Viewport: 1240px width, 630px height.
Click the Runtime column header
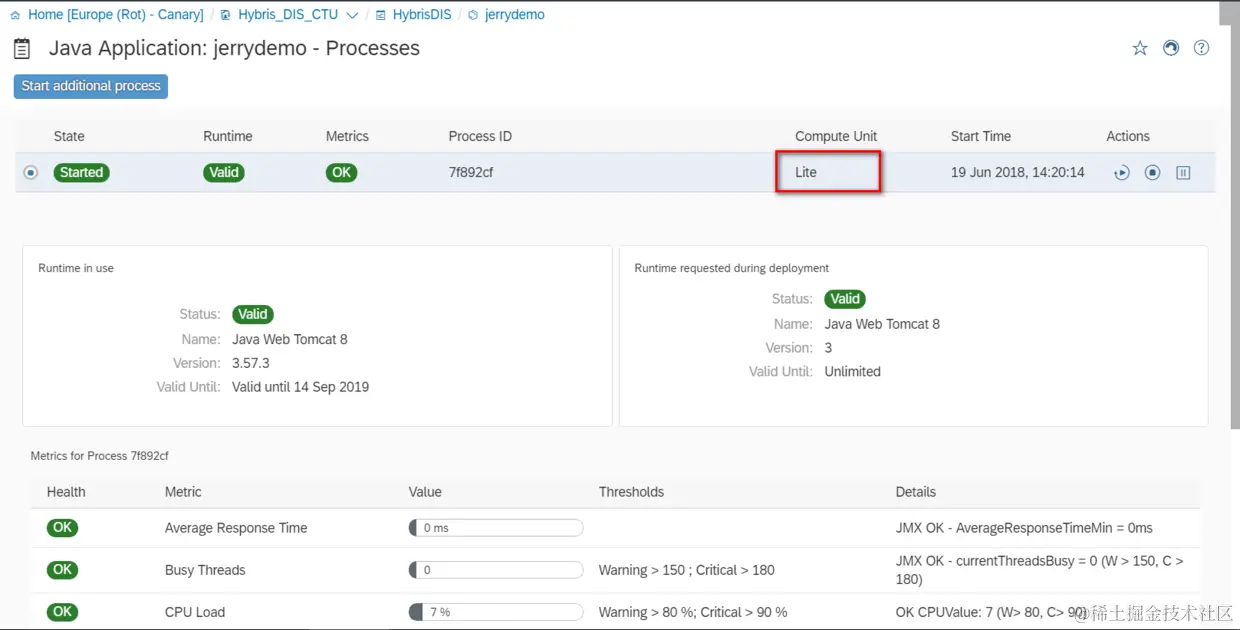click(228, 136)
